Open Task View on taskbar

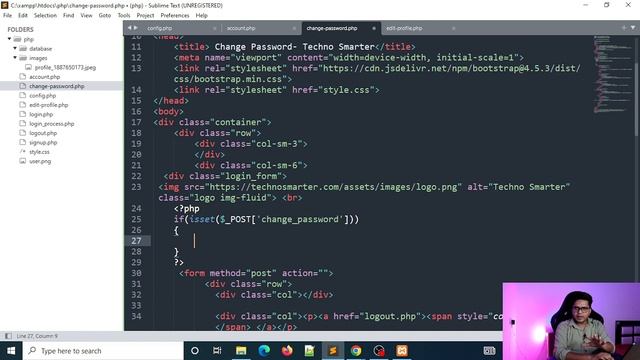tap(217, 351)
